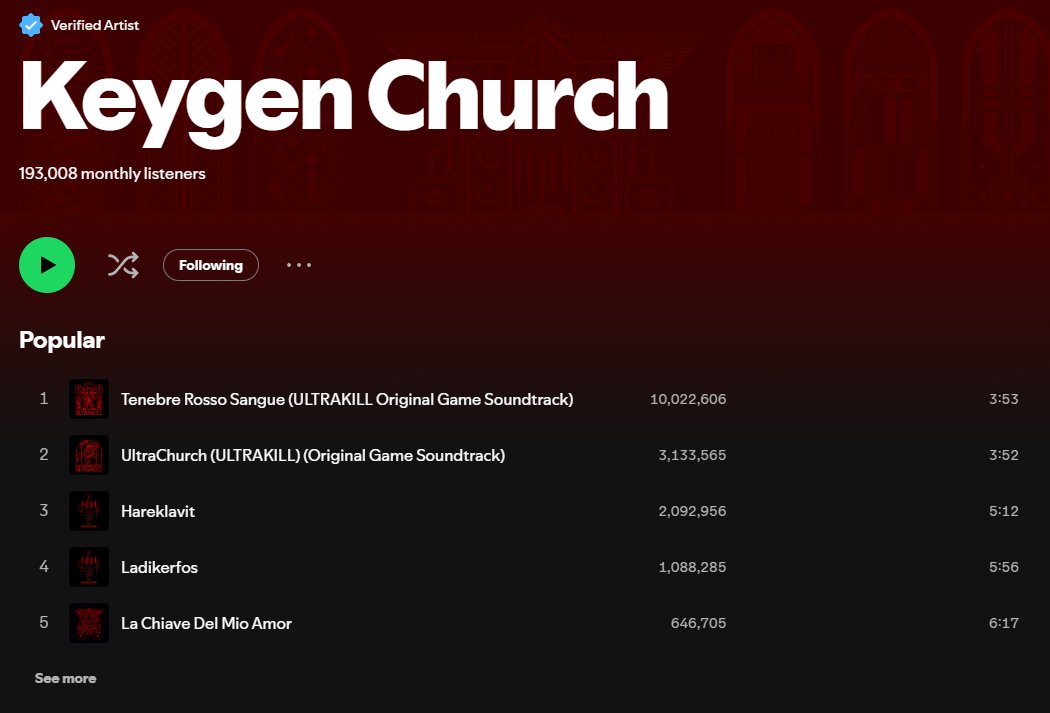This screenshot has width=1050, height=713.
Task: Click the 193,008 monthly listeners text
Action: coord(112,173)
